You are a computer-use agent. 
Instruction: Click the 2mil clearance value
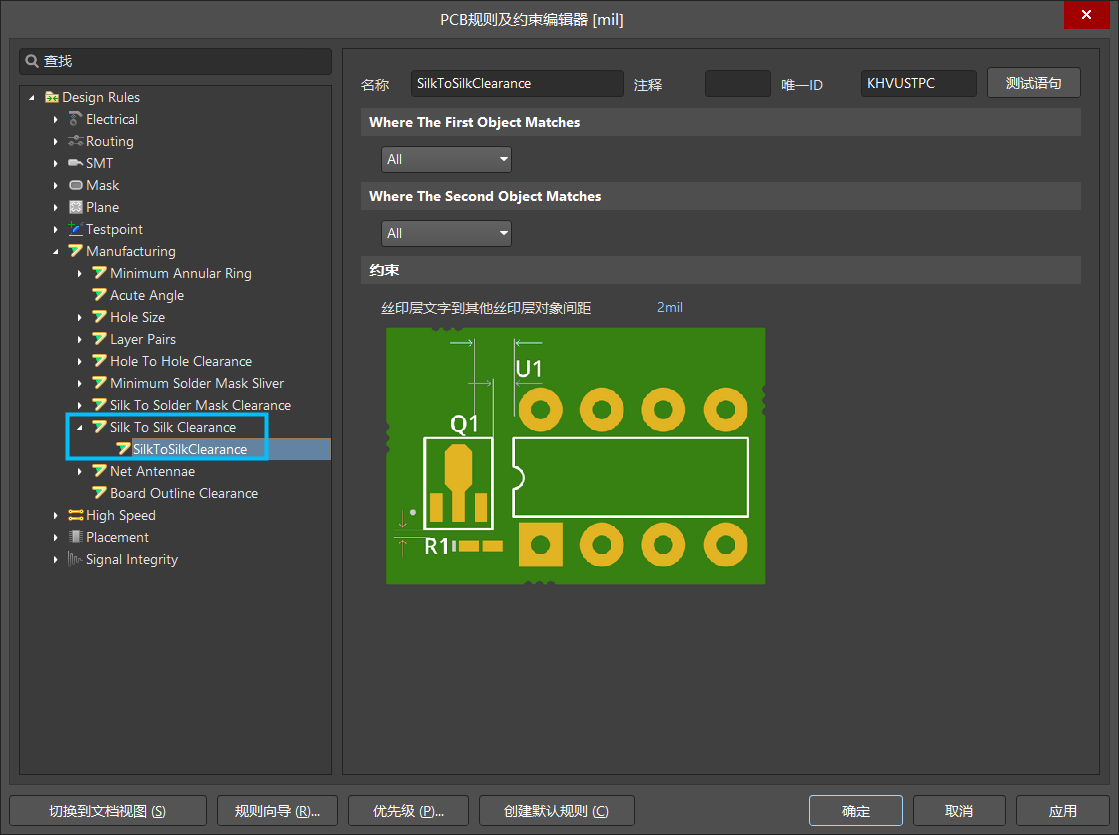click(x=669, y=307)
